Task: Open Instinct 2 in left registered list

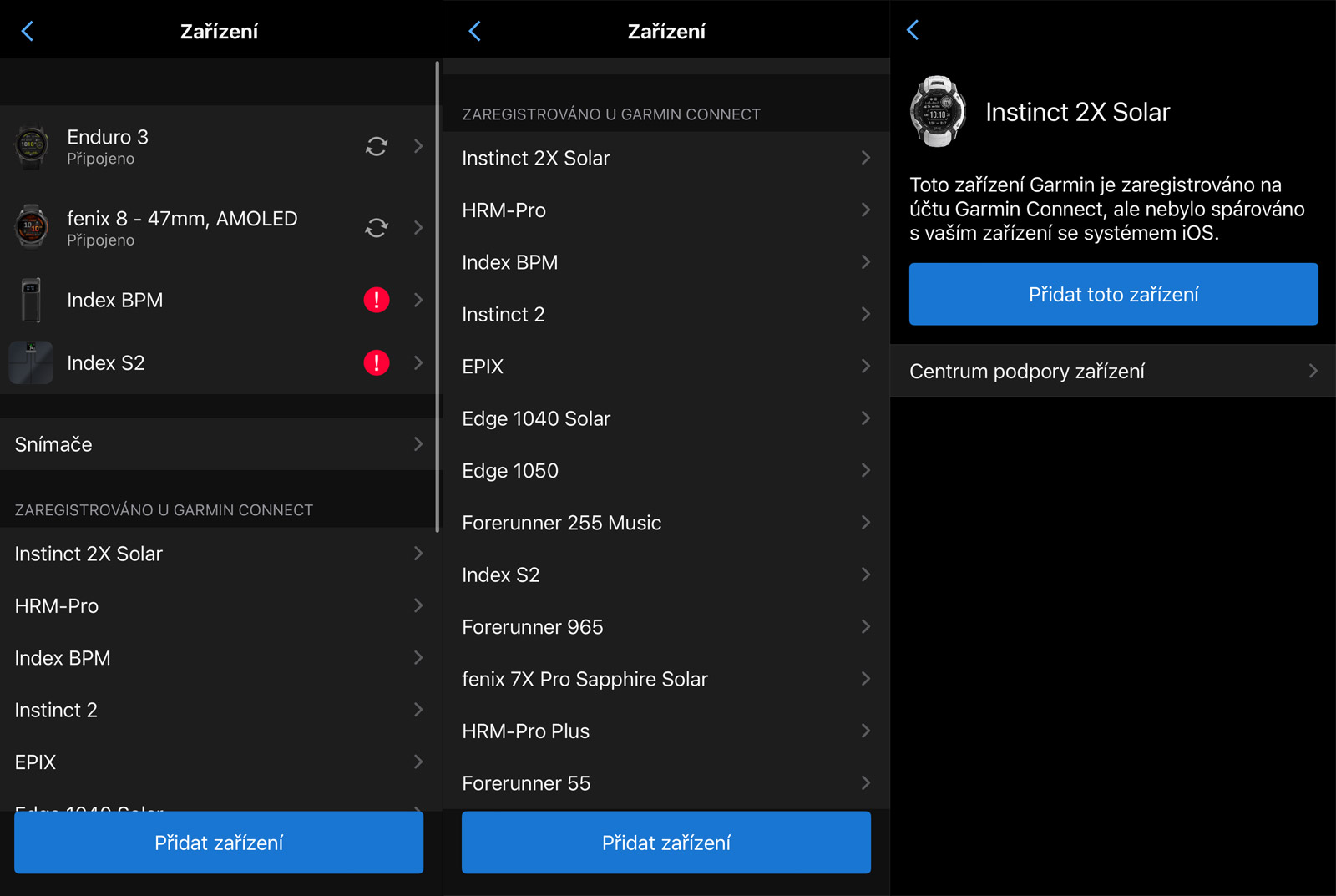Action: point(218,710)
